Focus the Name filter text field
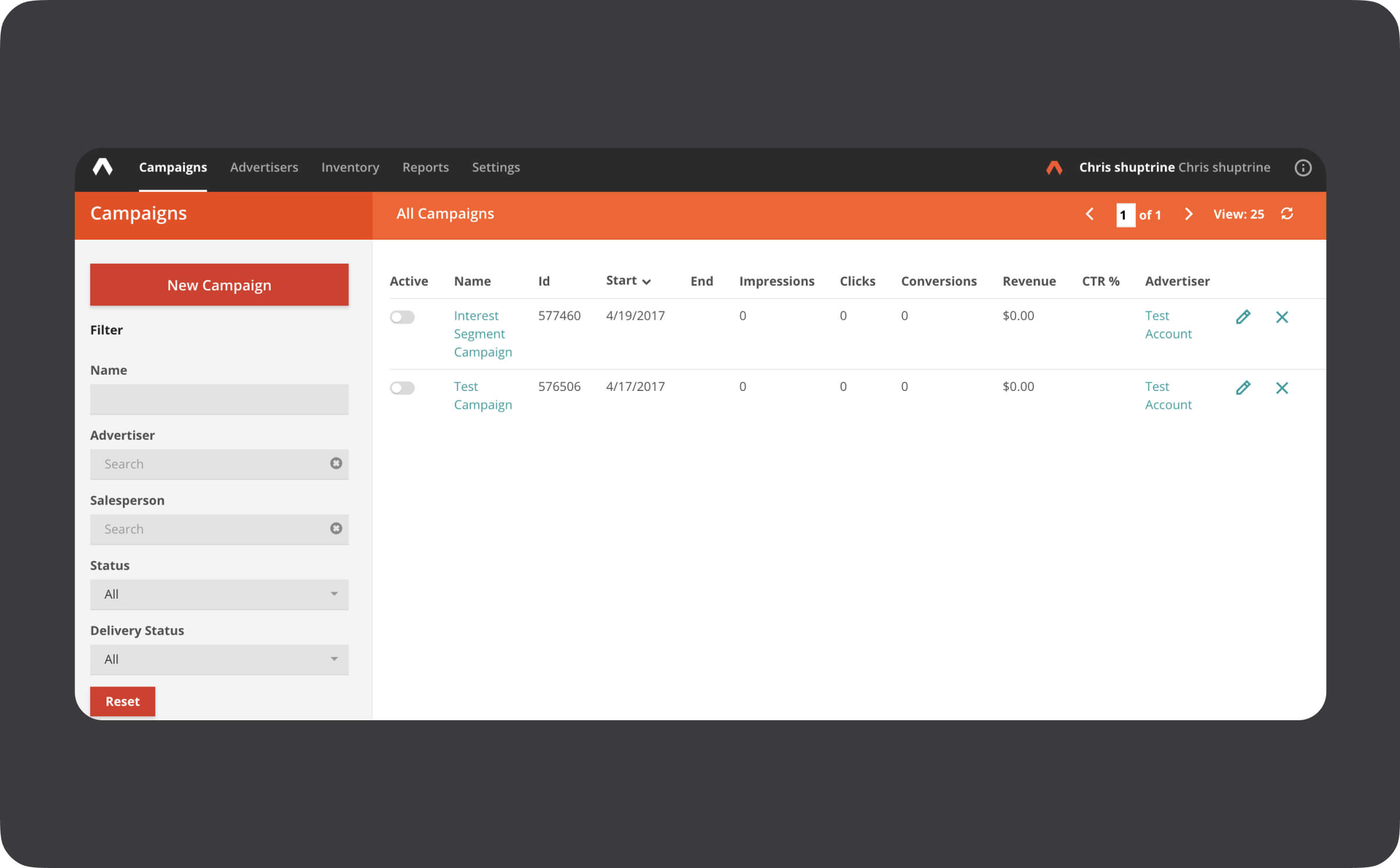The width and height of the screenshot is (1400, 868). point(219,399)
